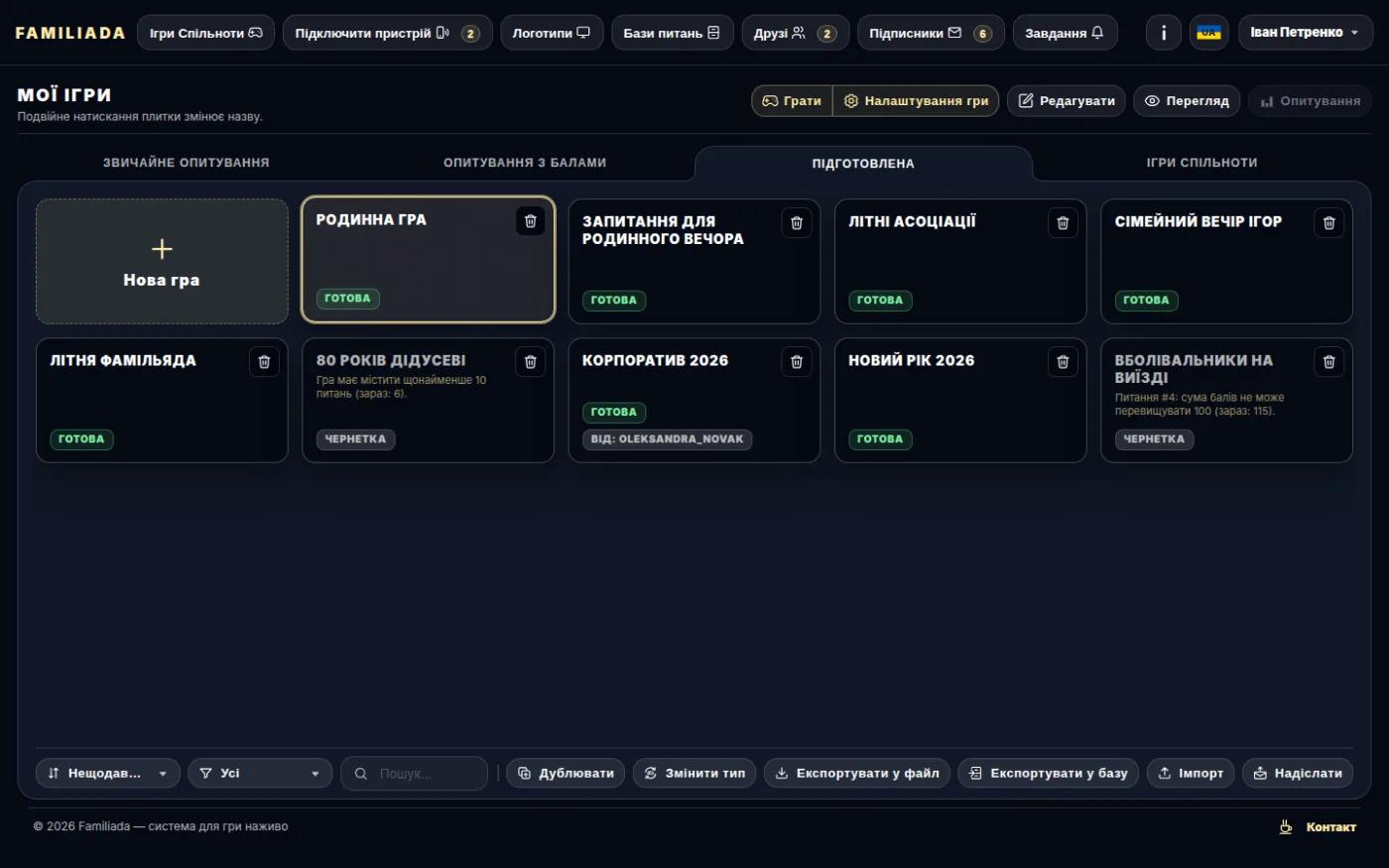Click the Надіслати send button
The height and width of the screenshot is (868, 1389).
tap(1298, 774)
